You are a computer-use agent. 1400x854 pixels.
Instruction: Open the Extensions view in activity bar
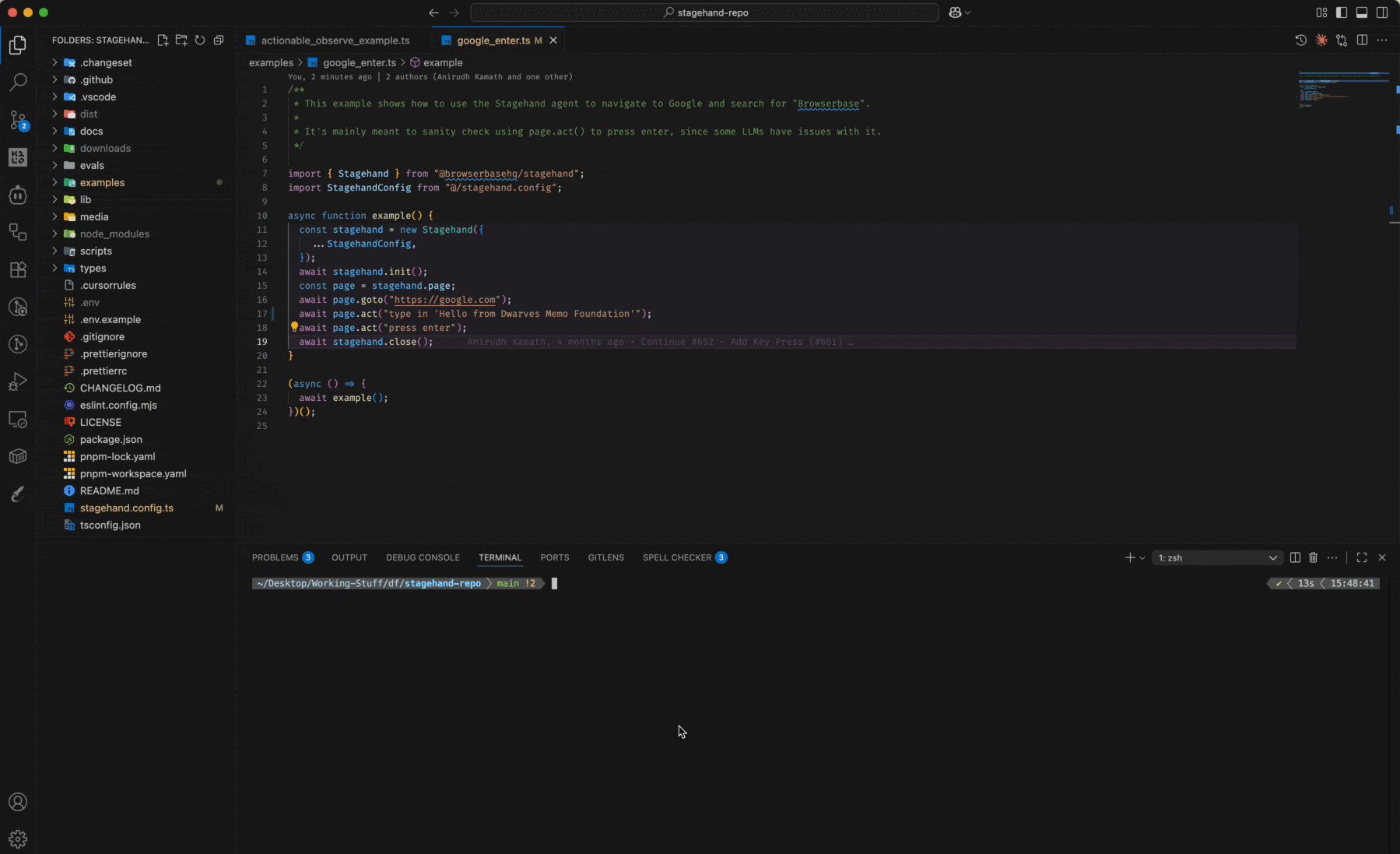(18, 269)
